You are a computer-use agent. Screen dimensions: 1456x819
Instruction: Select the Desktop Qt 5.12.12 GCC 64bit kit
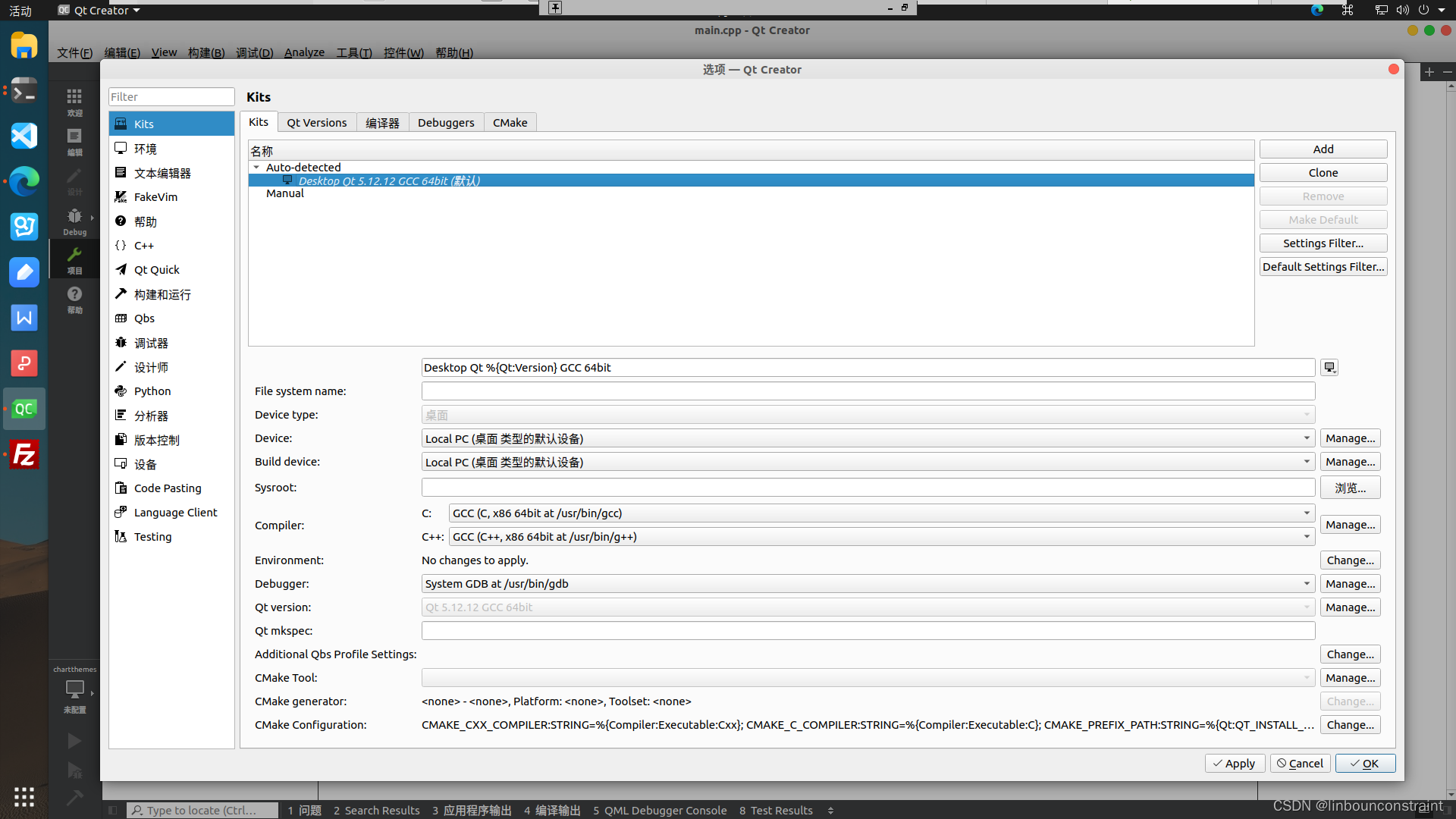pyautogui.click(x=389, y=180)
